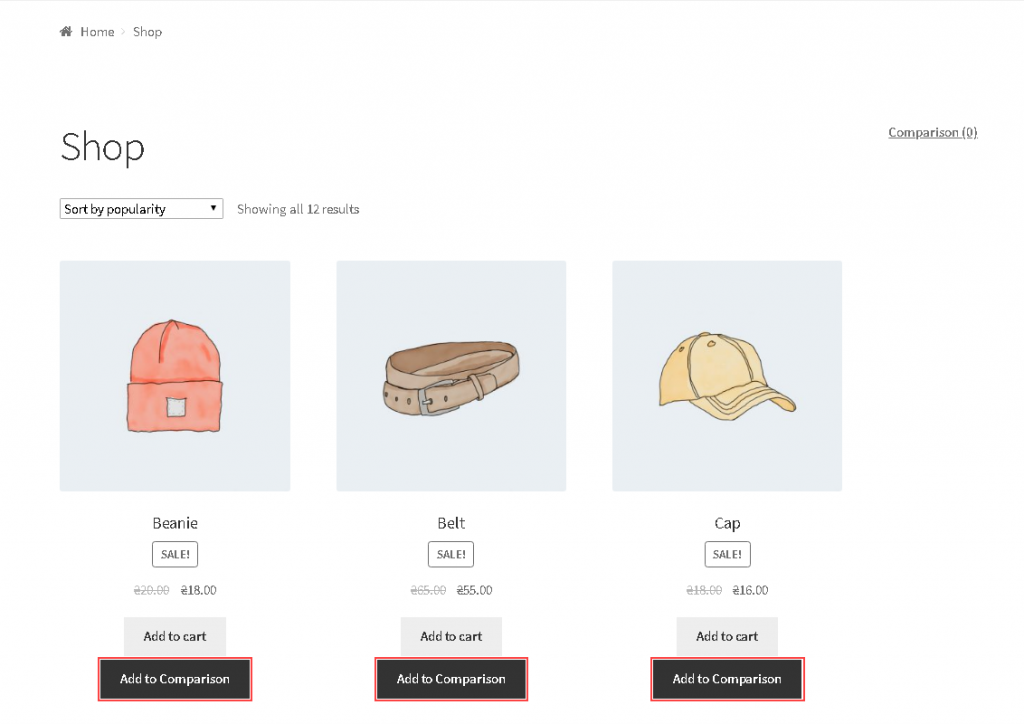This screenshot has width=1024, height=724.
Task: Click the ₴55.00 sale price under Belt
Action: click(x=474, y=589)
